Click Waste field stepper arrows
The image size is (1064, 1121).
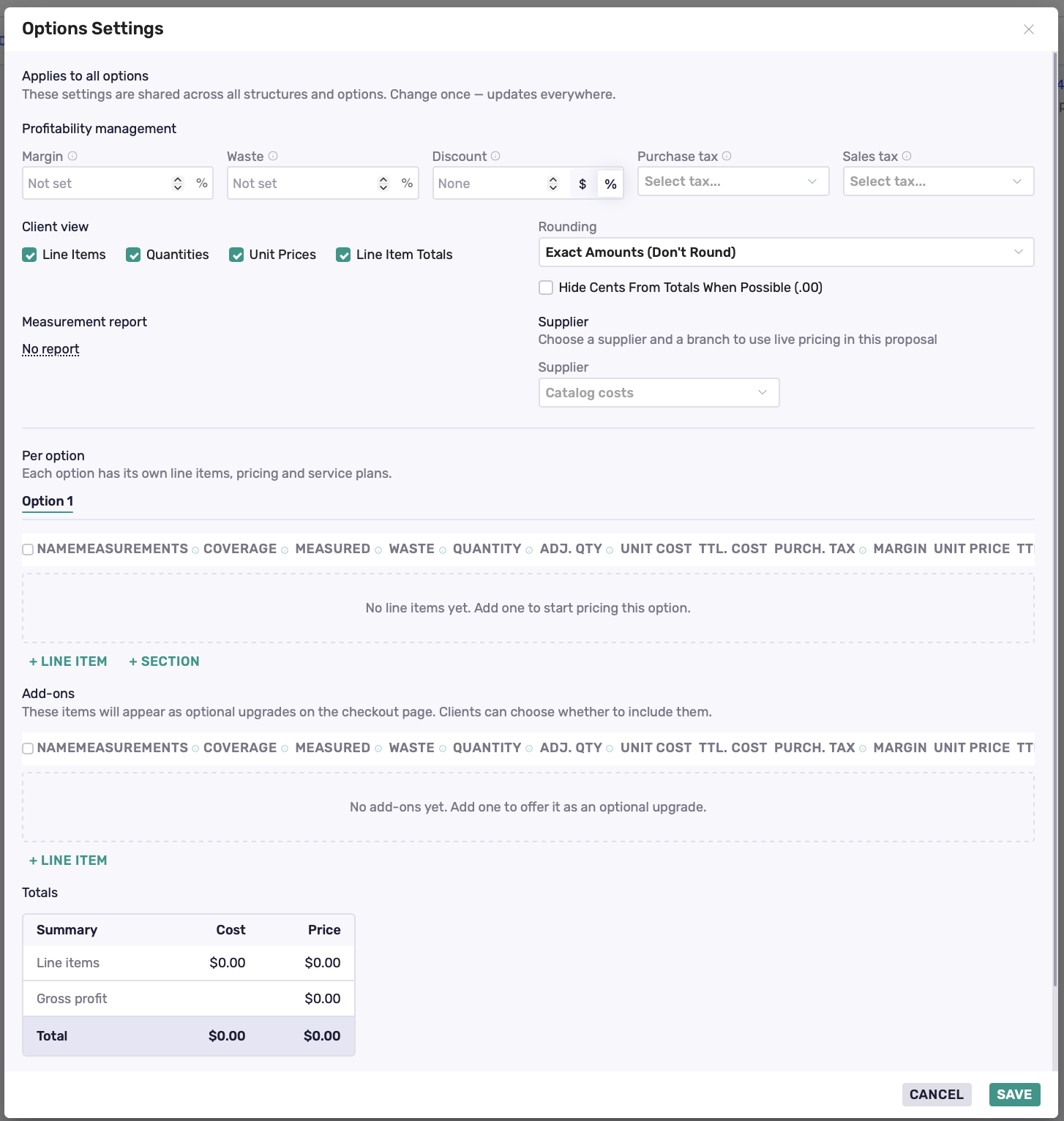click(x=383, y=184)
